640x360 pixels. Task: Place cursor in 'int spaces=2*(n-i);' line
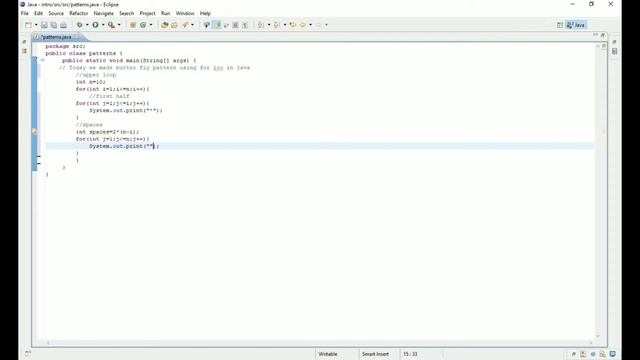coord(107,132)
